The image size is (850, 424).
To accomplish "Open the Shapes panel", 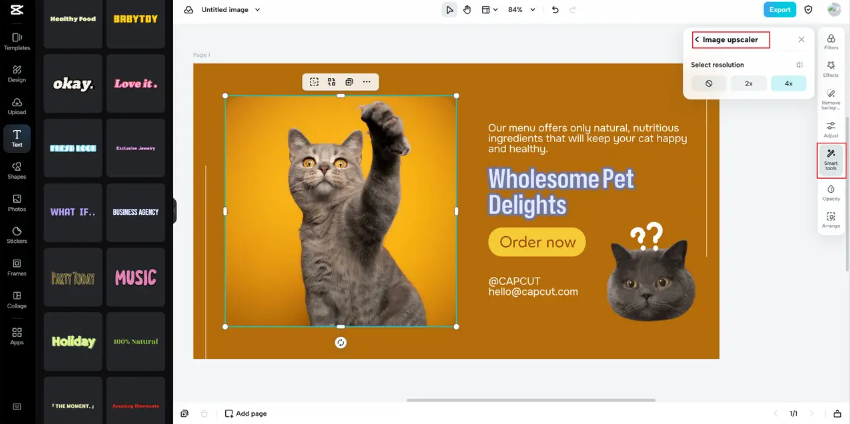I will [17, 170].
